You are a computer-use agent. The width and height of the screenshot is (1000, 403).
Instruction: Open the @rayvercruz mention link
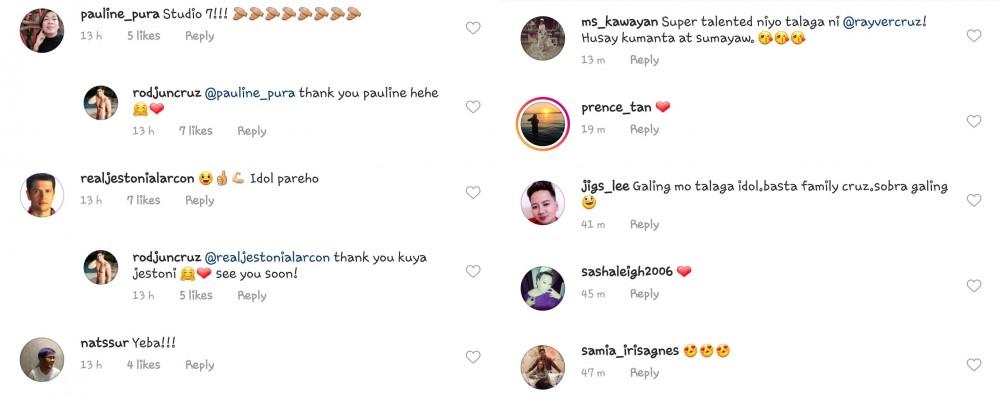coord(883,22)
